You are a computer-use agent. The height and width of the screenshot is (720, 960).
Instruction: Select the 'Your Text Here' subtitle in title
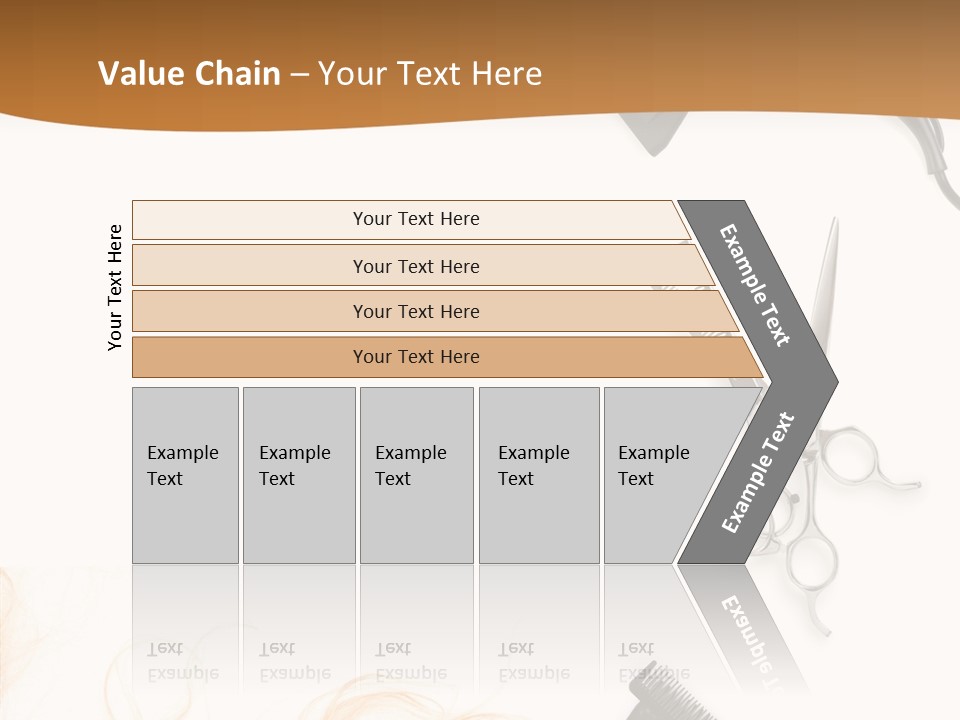pyautogui.click(x=430, y=73)
